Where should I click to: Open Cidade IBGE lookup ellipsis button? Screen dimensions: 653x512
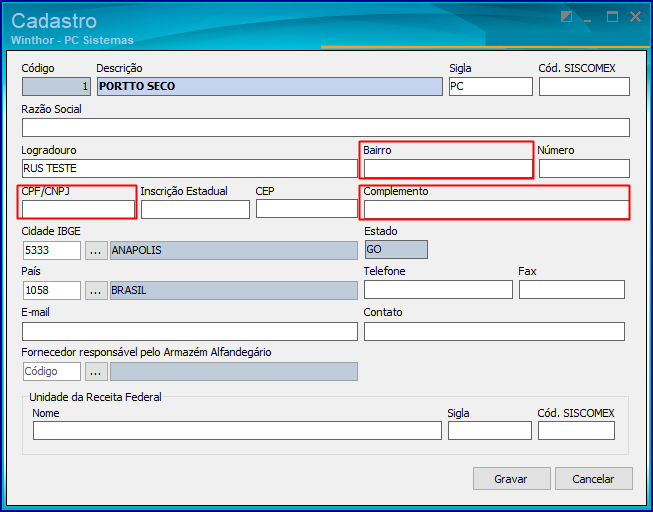tap(96, 250)
